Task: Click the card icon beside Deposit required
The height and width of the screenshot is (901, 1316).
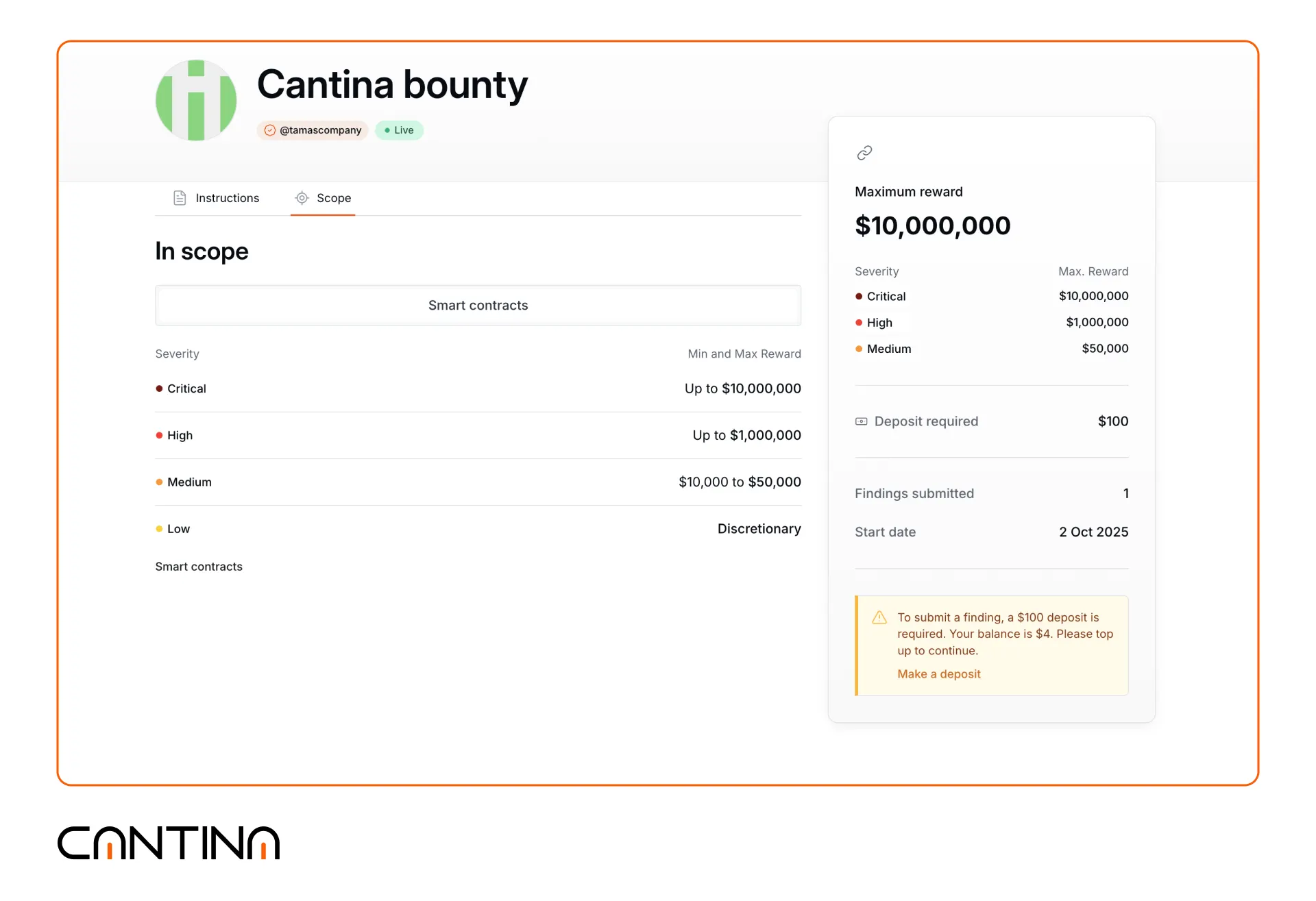Action: 861,421
